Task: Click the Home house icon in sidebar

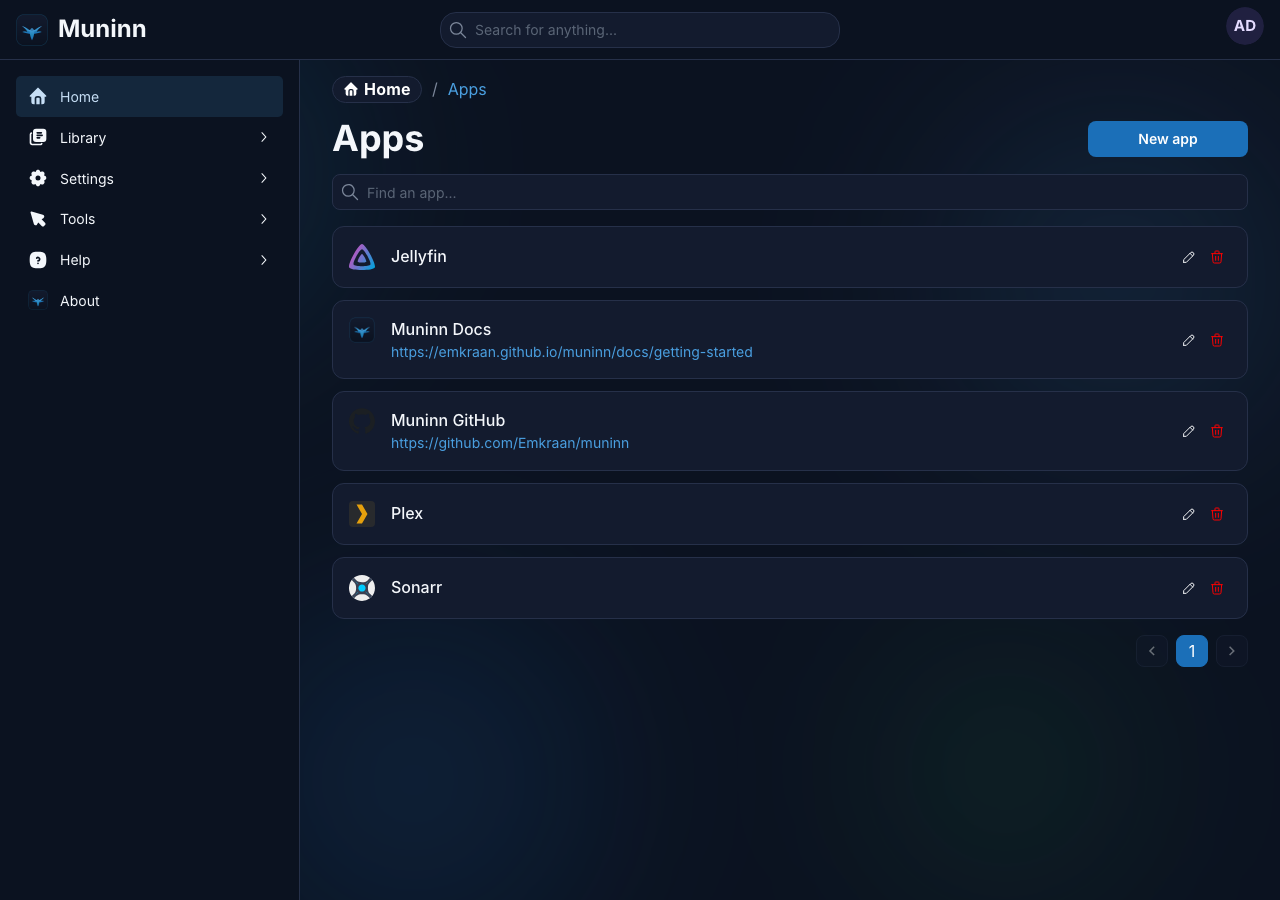Action: 38,97
